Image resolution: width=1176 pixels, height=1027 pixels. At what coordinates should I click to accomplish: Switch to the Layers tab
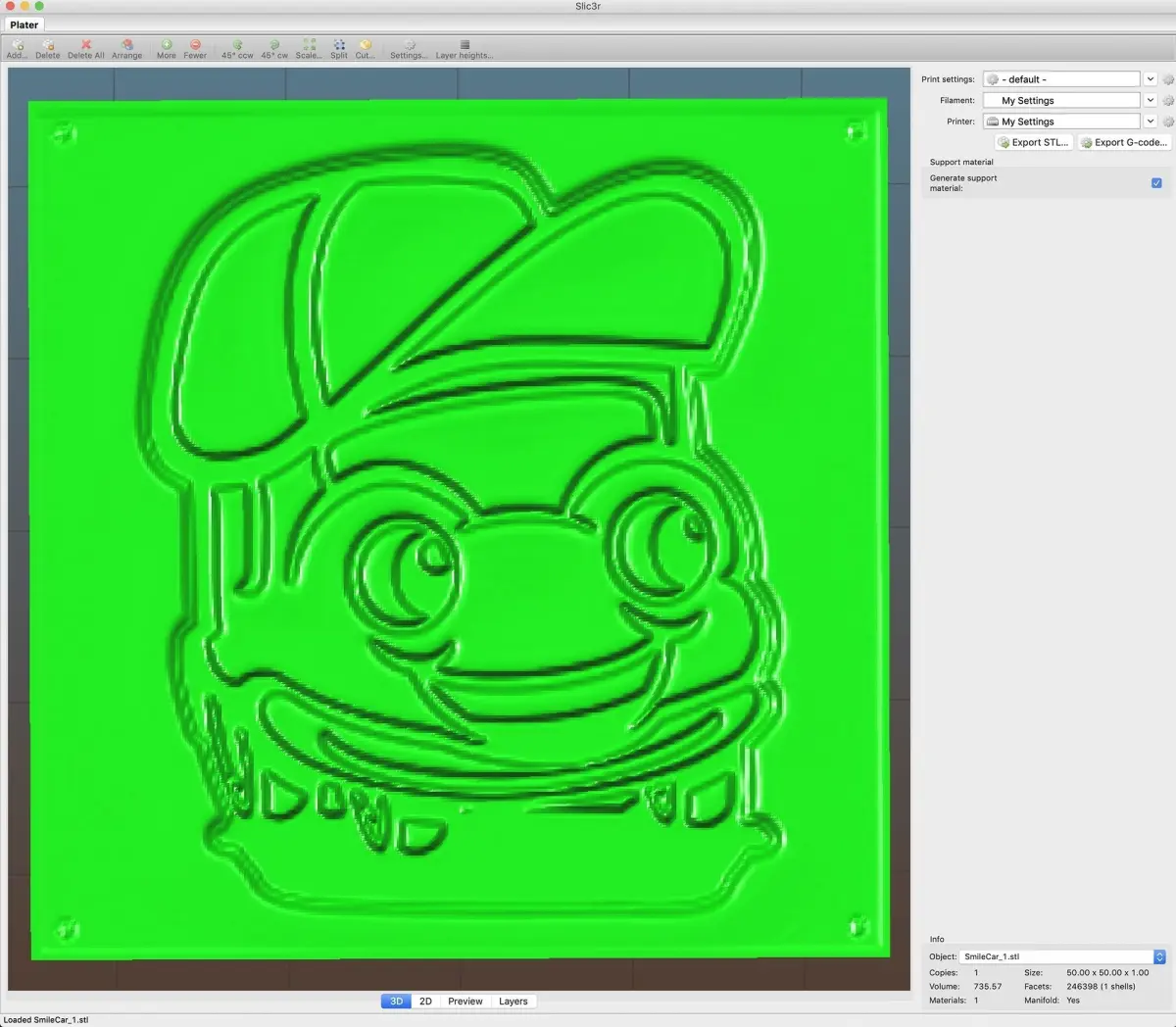point(514,1002)
